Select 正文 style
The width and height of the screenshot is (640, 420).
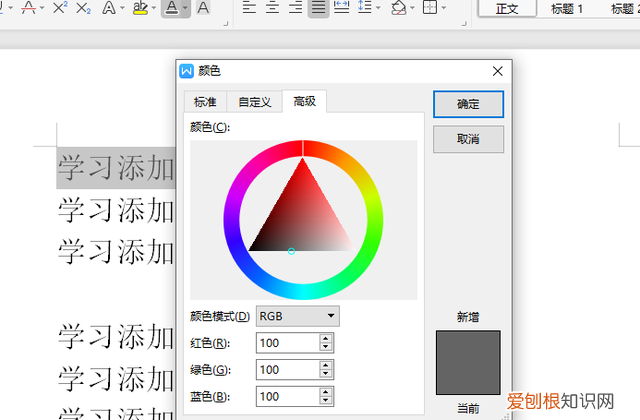tap(507, 8)
